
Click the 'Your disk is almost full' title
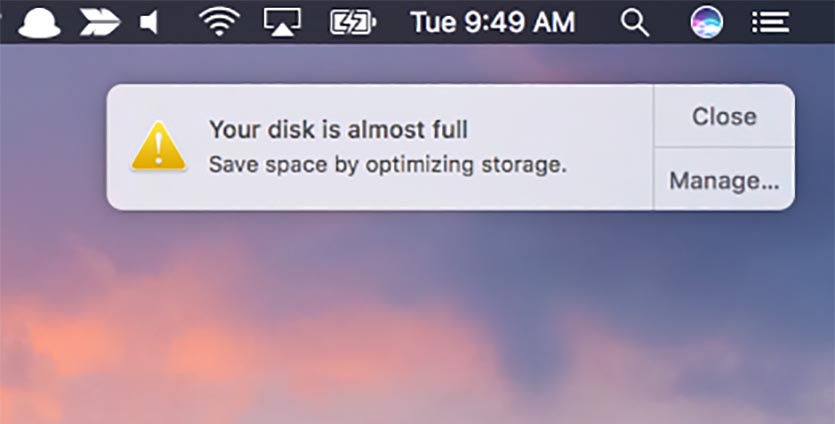pyautogui.click(x=338, y=129)
